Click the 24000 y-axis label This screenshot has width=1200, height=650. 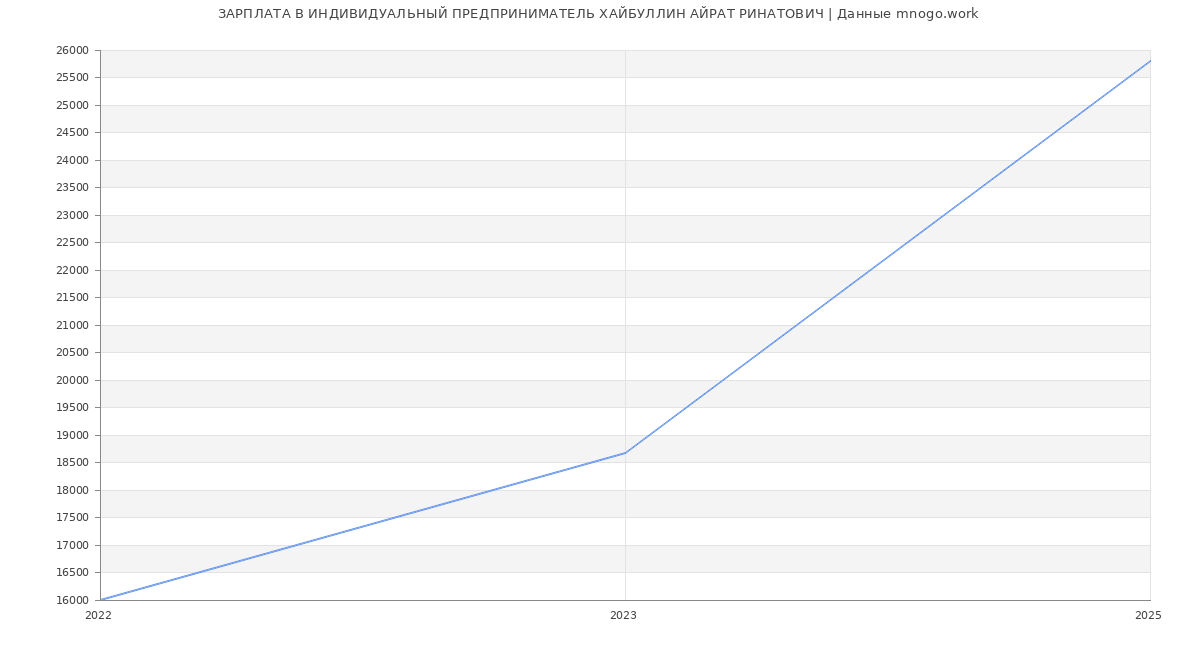pyautogui.click(x=72, y=161)
